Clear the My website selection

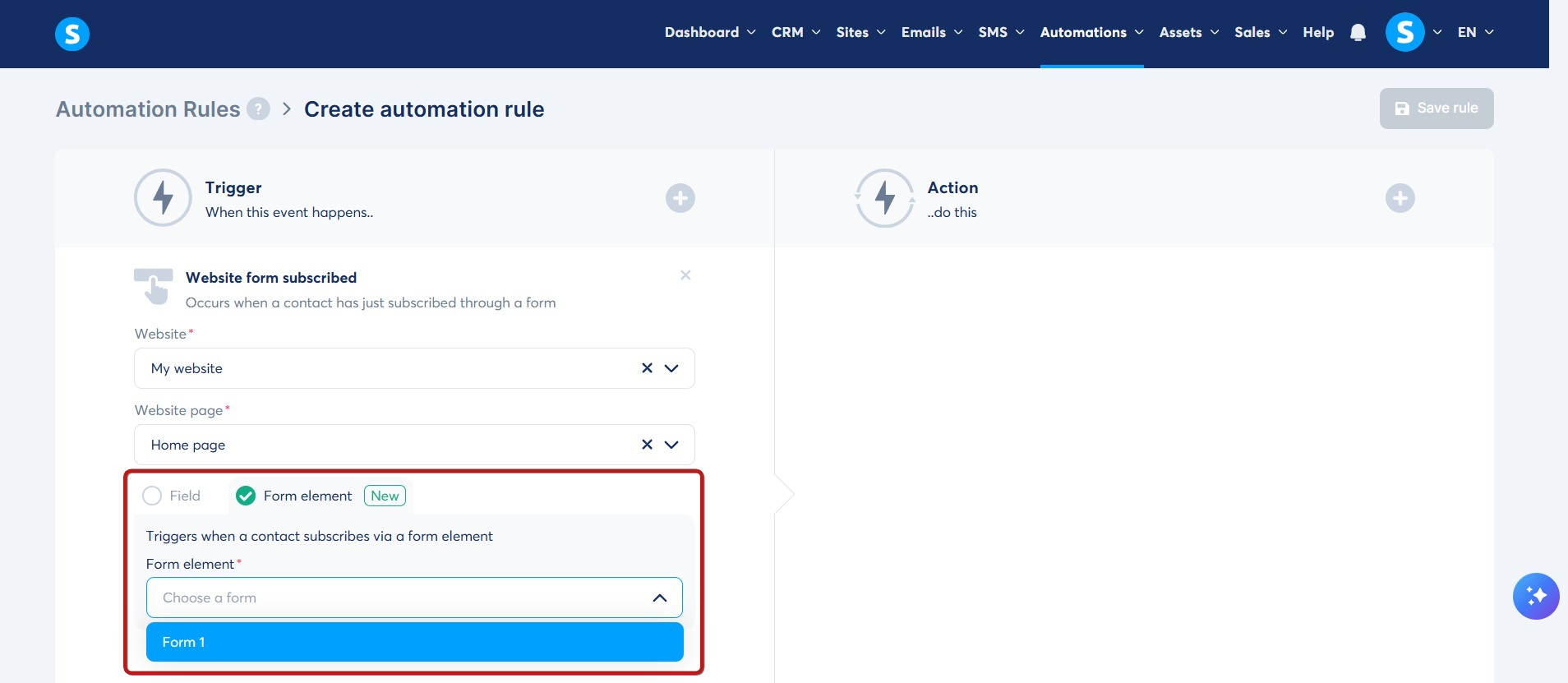point(647,368)
